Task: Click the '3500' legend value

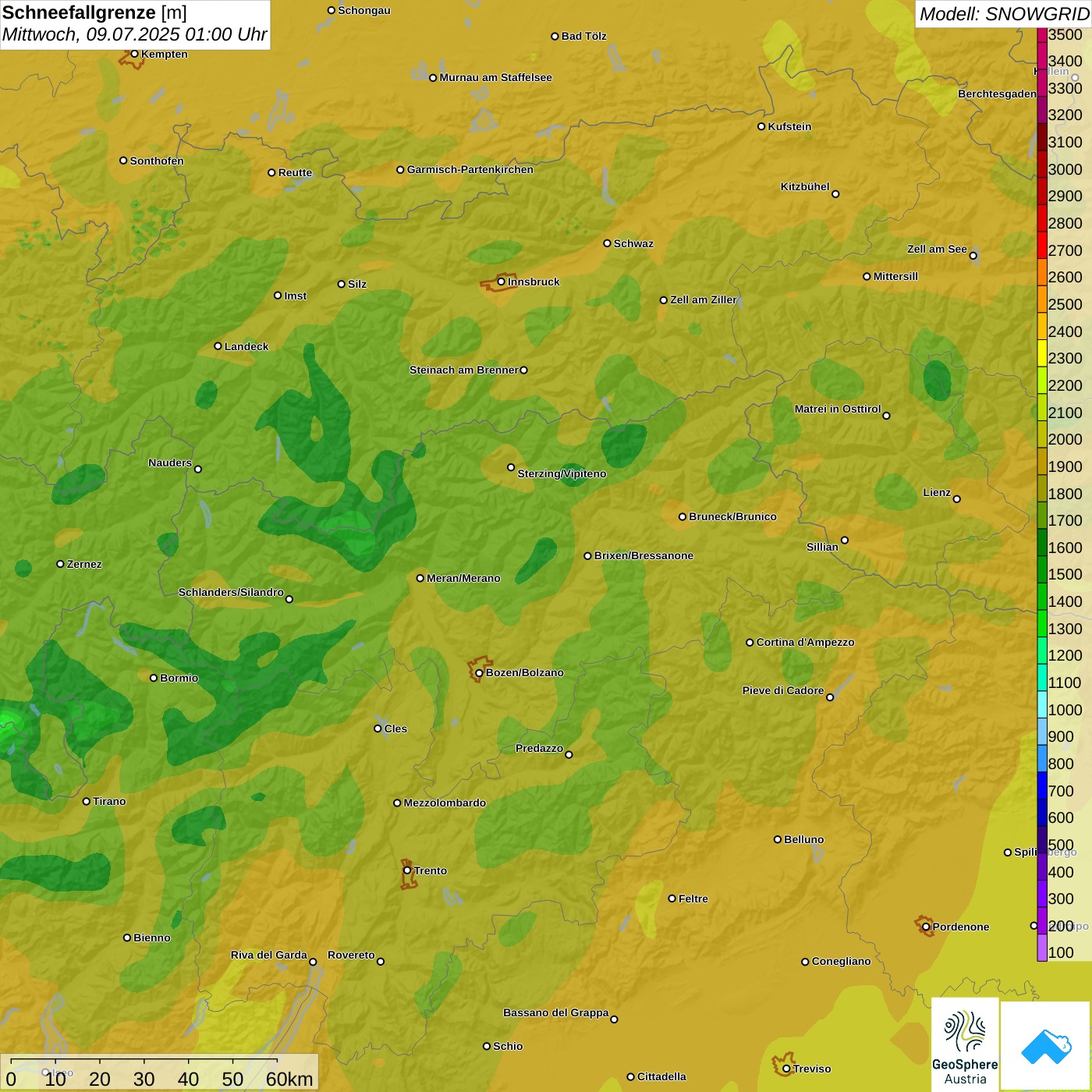Action: click(1065, 34)
